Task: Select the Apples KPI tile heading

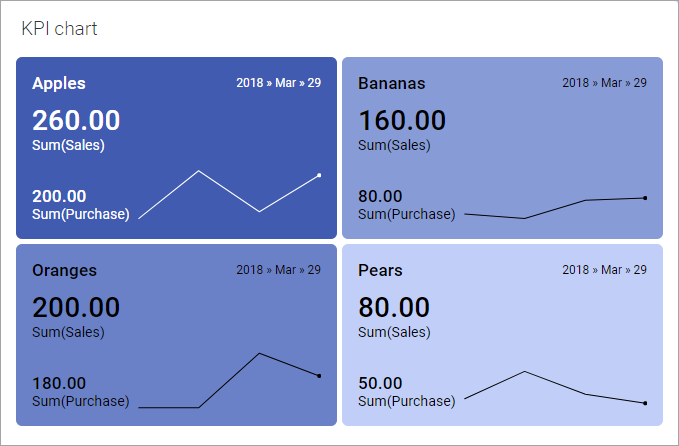Action: pyautogui.click(x=59, y=83)
